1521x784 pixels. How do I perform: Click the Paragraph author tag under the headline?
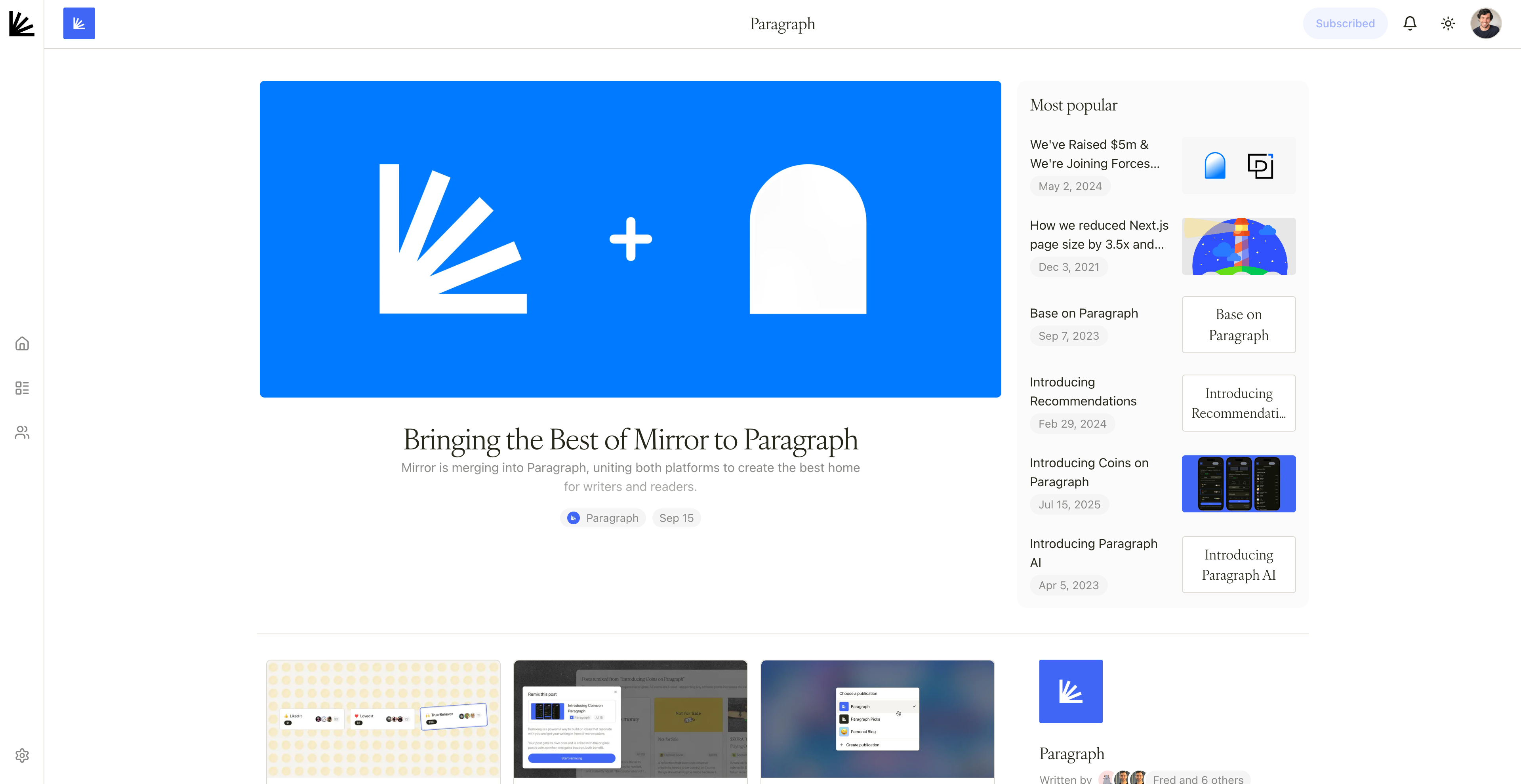603,518
